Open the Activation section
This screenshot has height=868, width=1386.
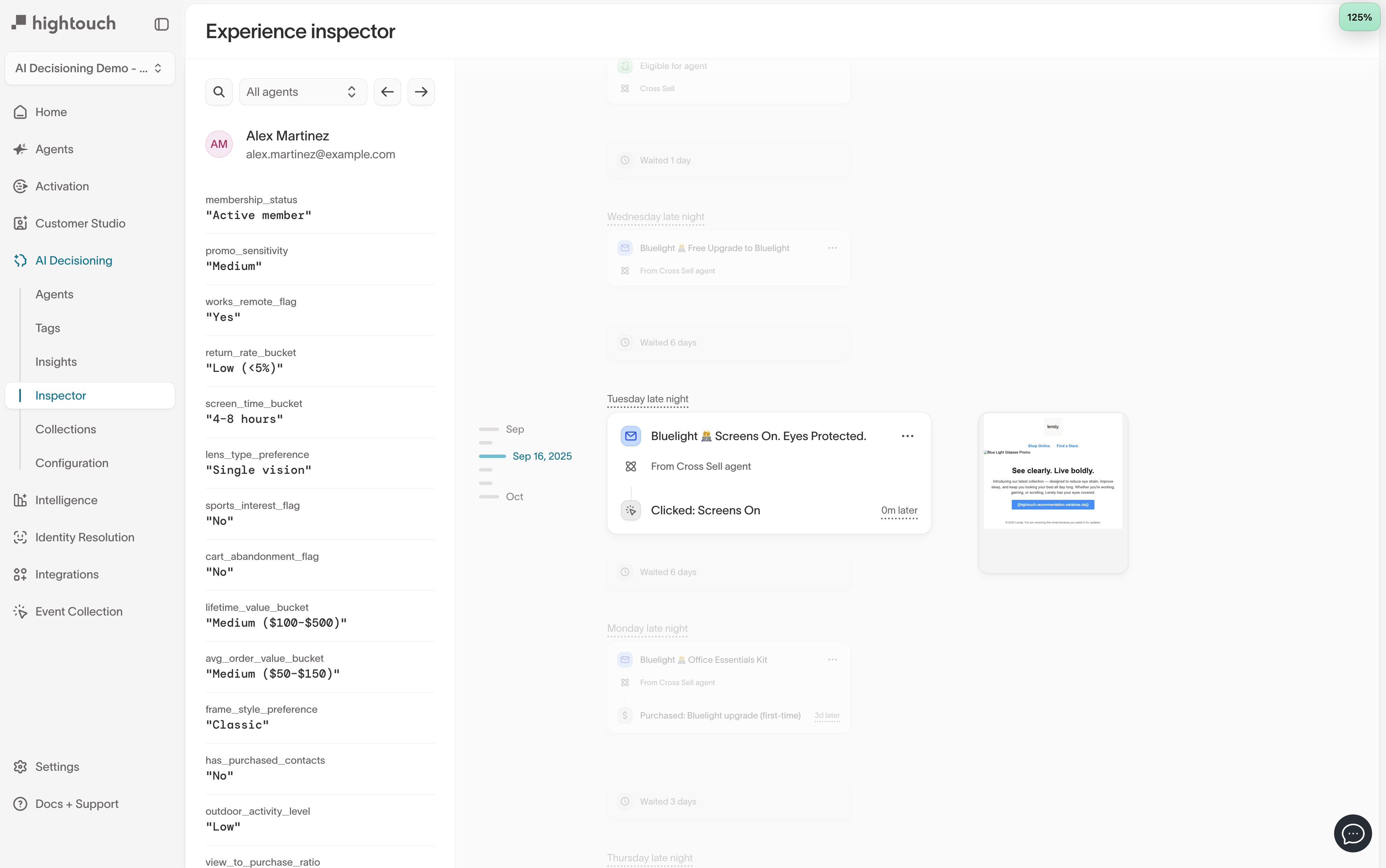pos(61,186)
